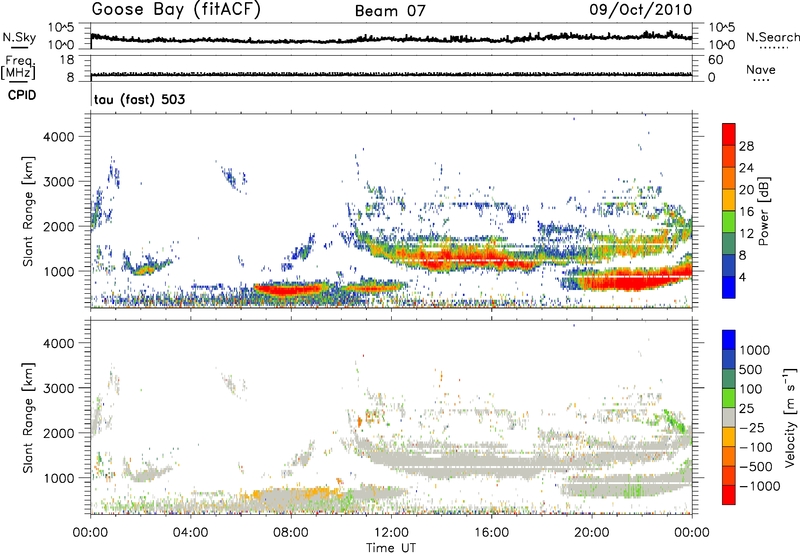The width and height of the screenshot is (800, 554).
Task: Select the "4" label on the power color bar
Action: point(743,278)
